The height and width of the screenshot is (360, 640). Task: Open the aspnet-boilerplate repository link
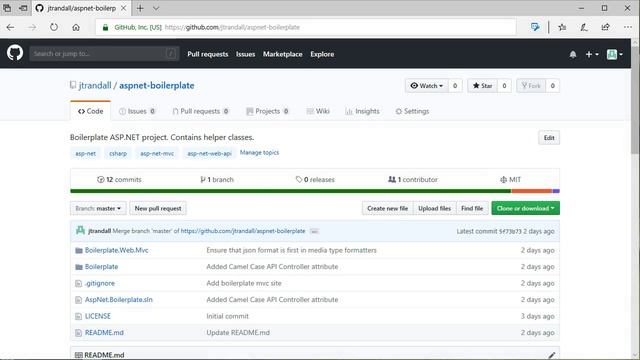coord(157,85)
